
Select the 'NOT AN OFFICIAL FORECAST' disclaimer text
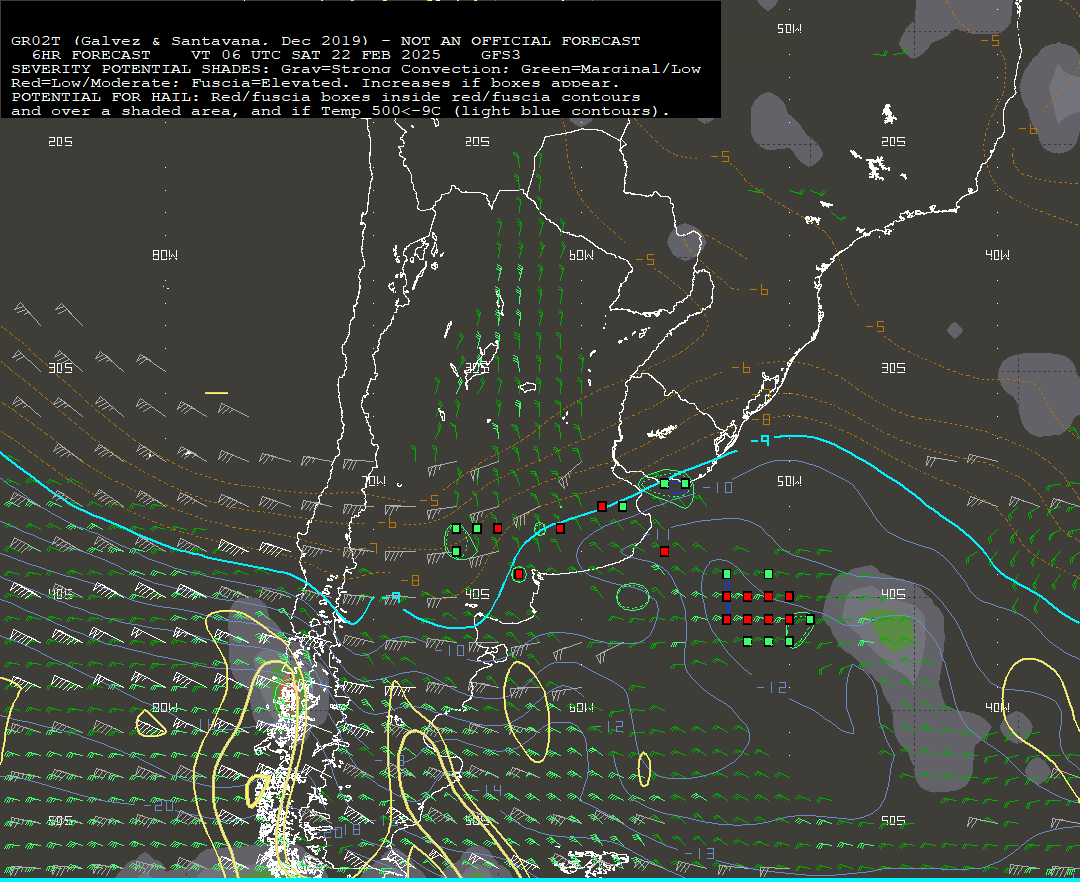click(x=520, y=41)
